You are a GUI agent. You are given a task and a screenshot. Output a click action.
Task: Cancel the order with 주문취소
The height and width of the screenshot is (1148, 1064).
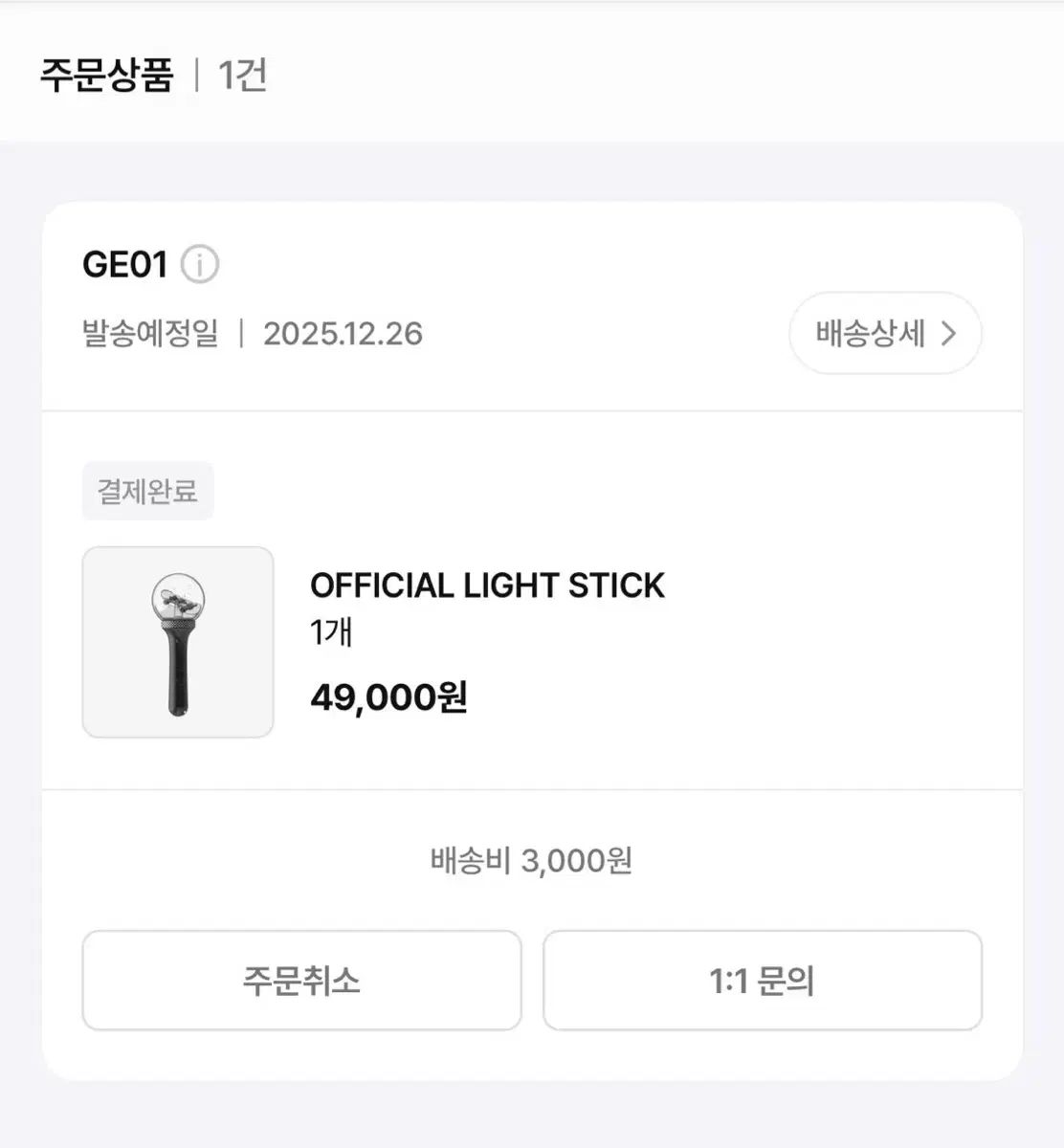click(x=301, y=981)
